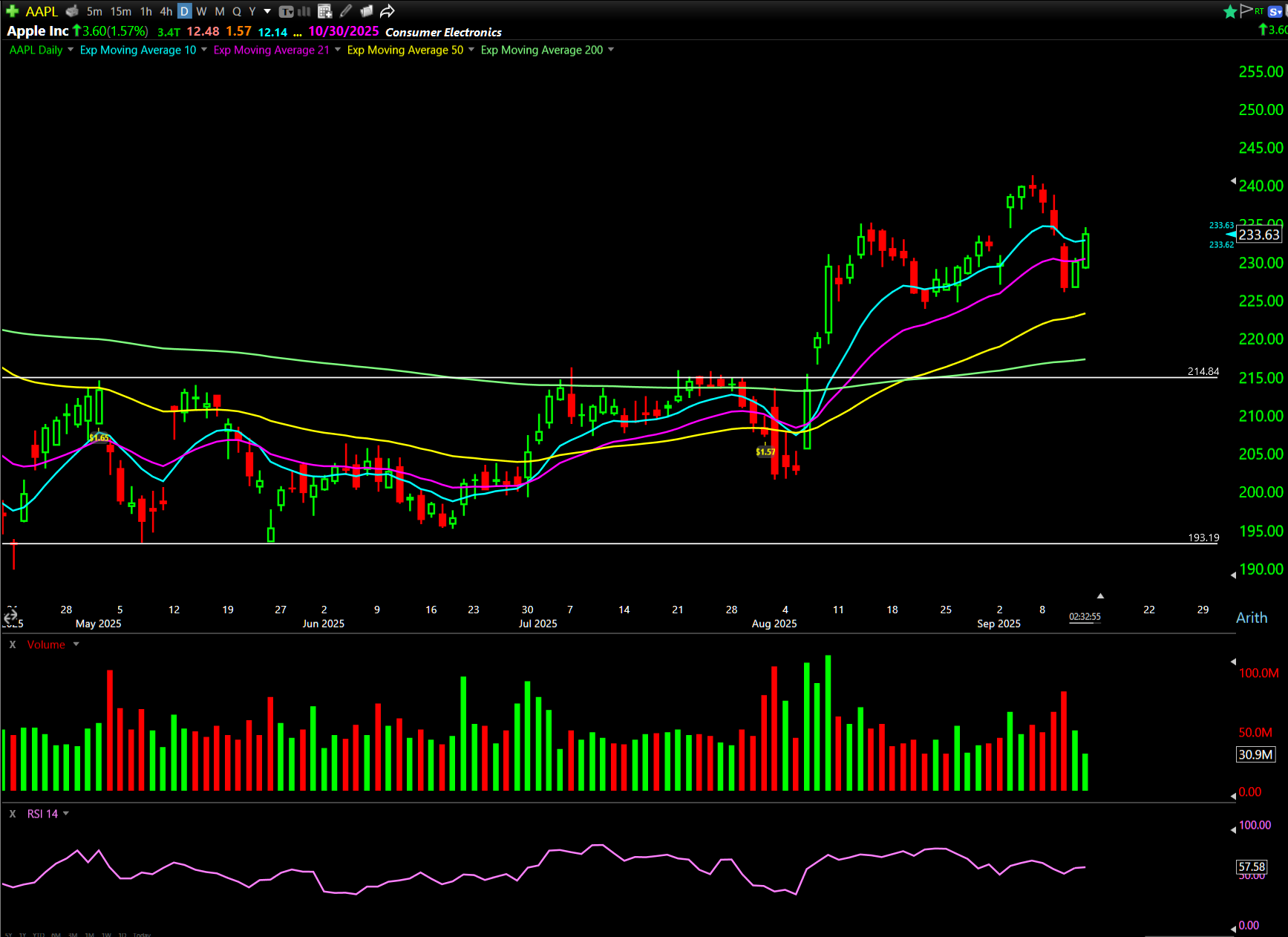Click the AAPL ticker symbol

click(42, 11)
